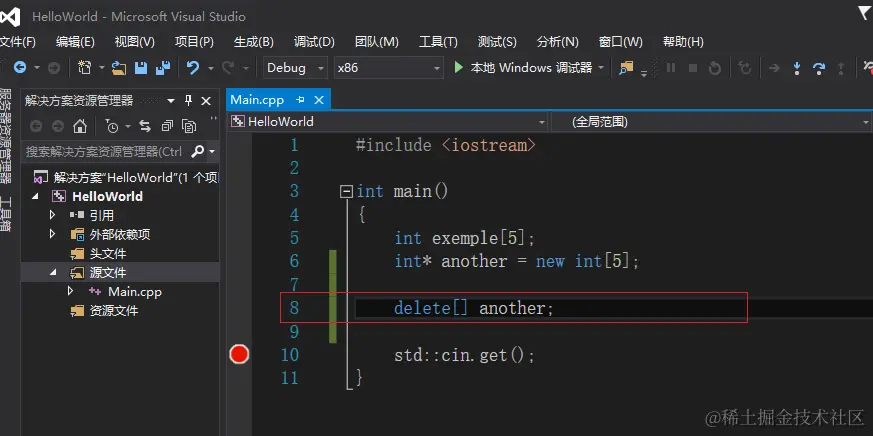Click the search magnifier in the Solution Explorer box
This screenshot has width=873, height=436.
tap(198, 151)
